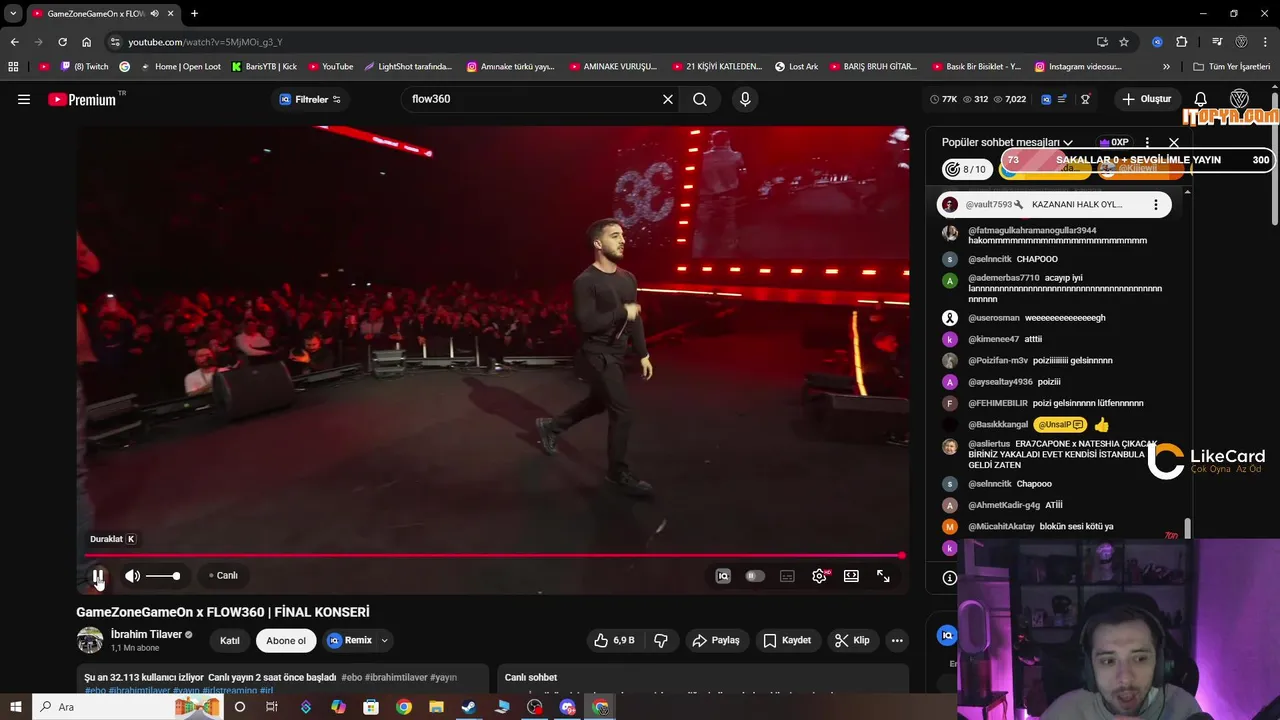The image size is (1280, 720).
Task: Open the player settings gear
Action: tap(820, 576)
